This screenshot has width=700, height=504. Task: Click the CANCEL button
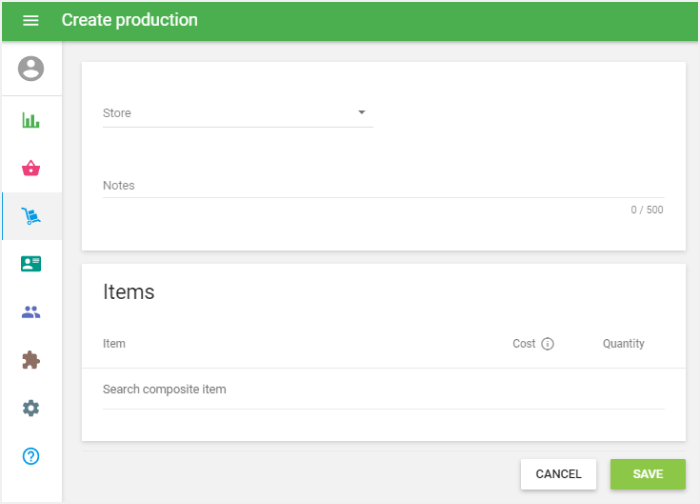pos(558,474)
